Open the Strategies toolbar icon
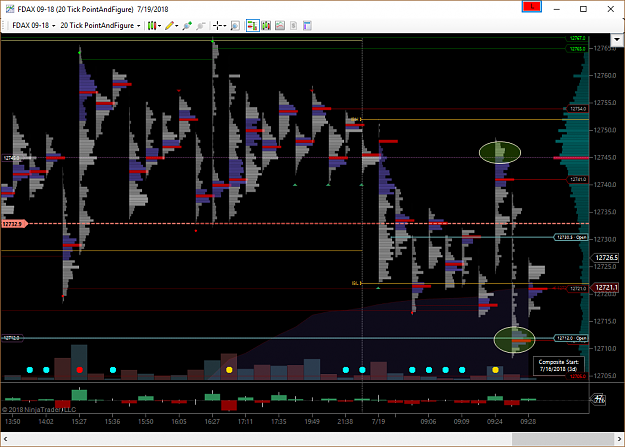The width and height of the screenshot is (625, 447). (x=280, y=26)
